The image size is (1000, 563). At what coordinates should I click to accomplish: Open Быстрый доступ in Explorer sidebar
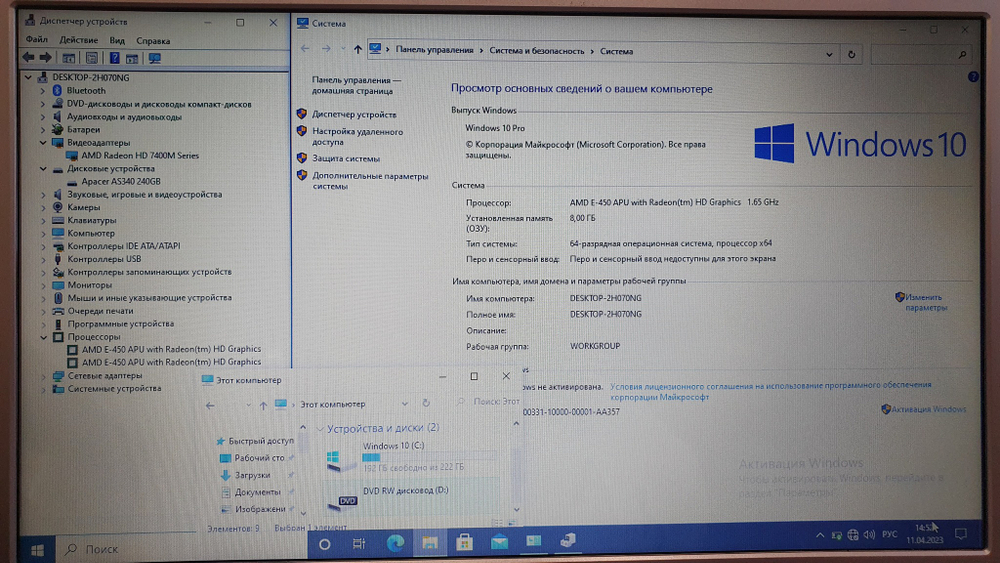coord(261,441)
